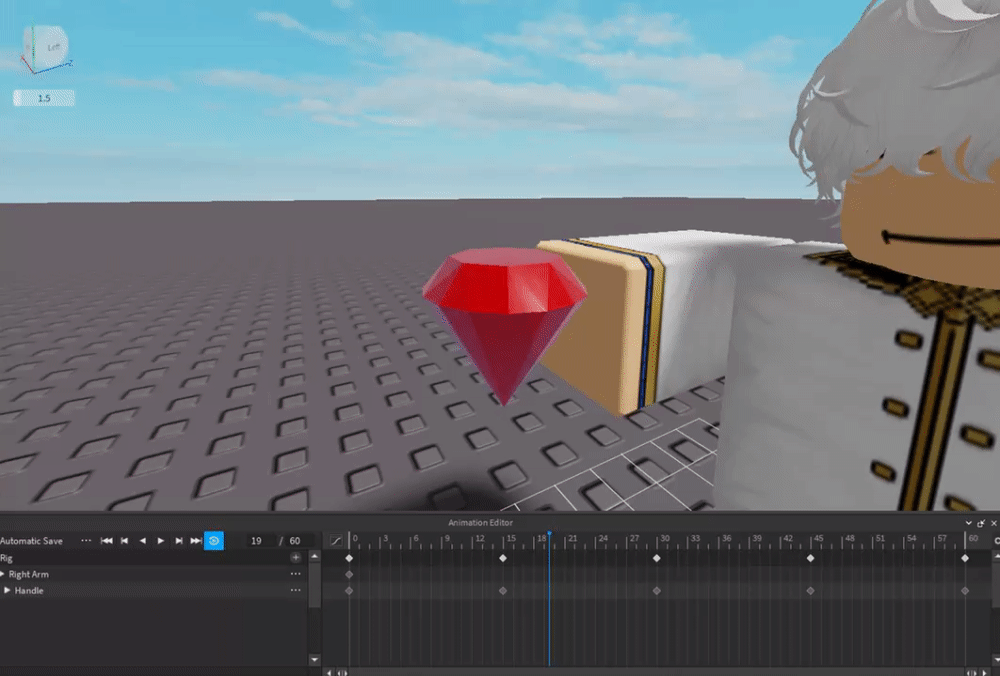Image resolution: width=1000 pixels, height=676 pixels.
Task: Select the Rig summary keyframe at frame 45
Action: 810,558
